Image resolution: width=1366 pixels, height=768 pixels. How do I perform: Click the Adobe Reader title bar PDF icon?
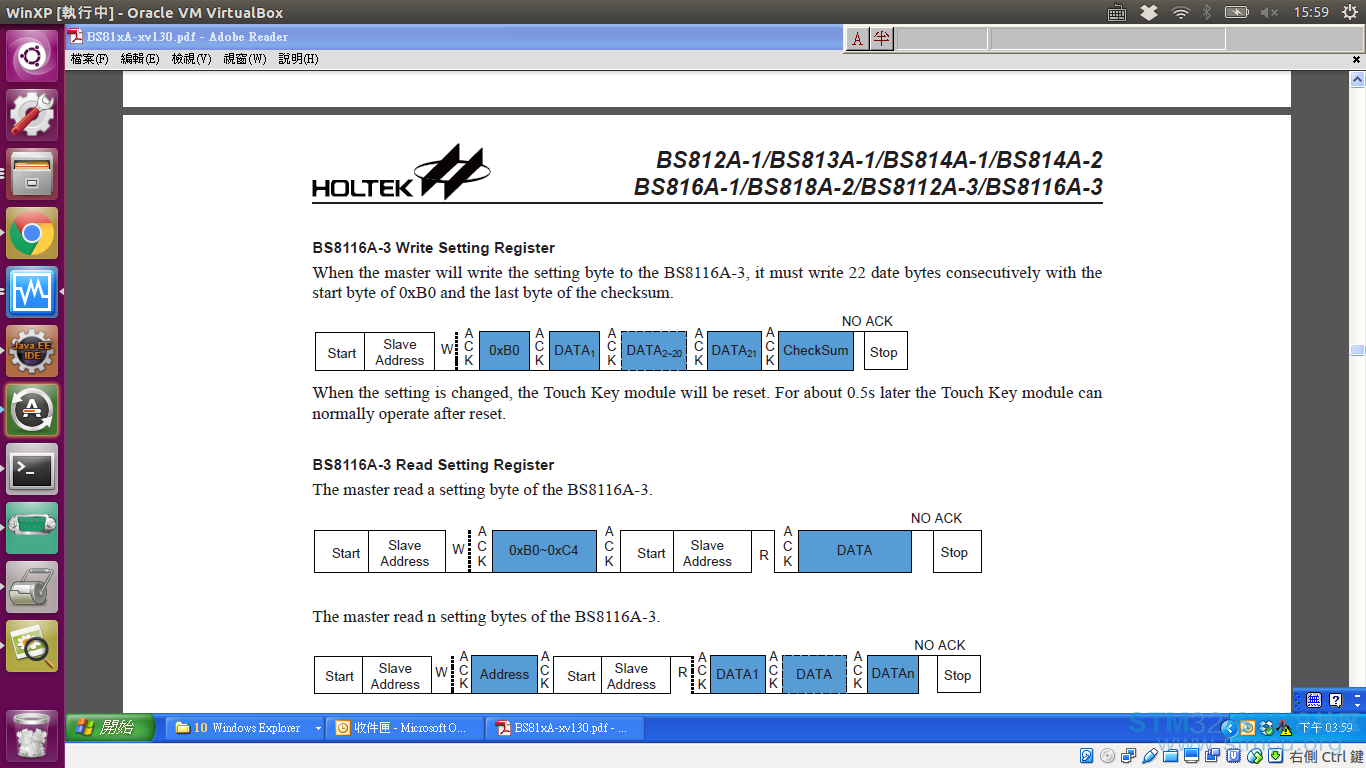click(75, 37)
